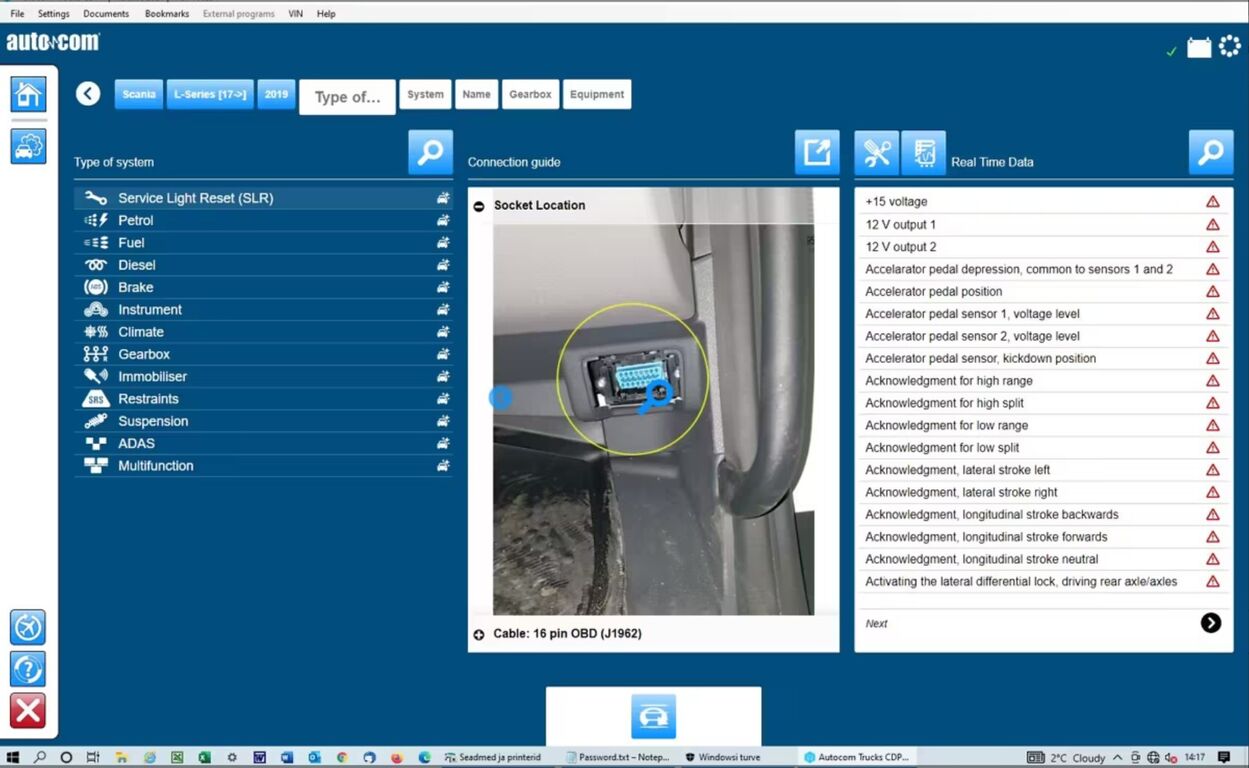Click the search icon above Real Time Data
This screenshot has width=1249, height=768.
click(1211, 152)
